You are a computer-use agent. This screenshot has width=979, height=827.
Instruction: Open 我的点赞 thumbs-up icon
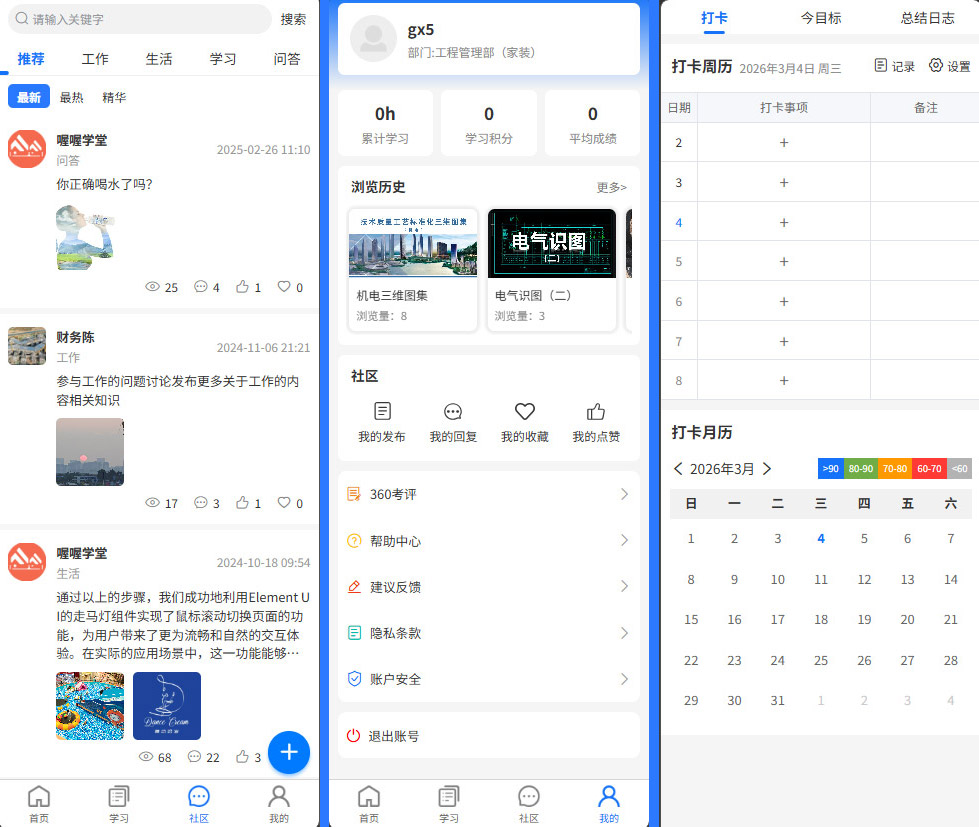click(x=596, y=411)
